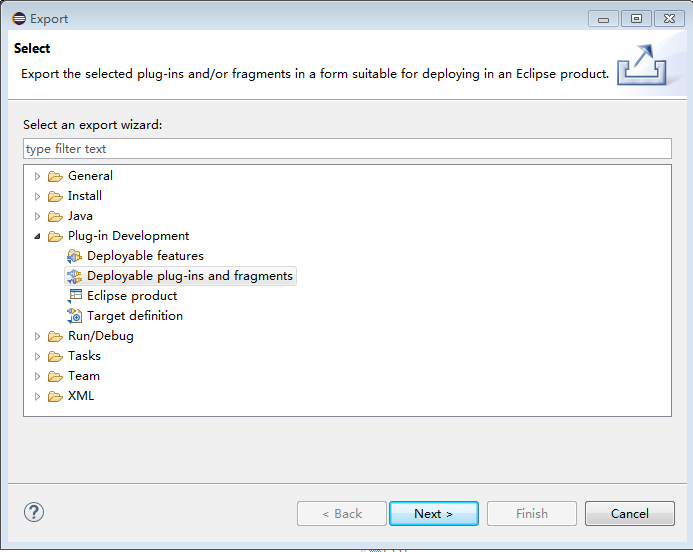Click the Eclipse product icon

tap(74, 296)
